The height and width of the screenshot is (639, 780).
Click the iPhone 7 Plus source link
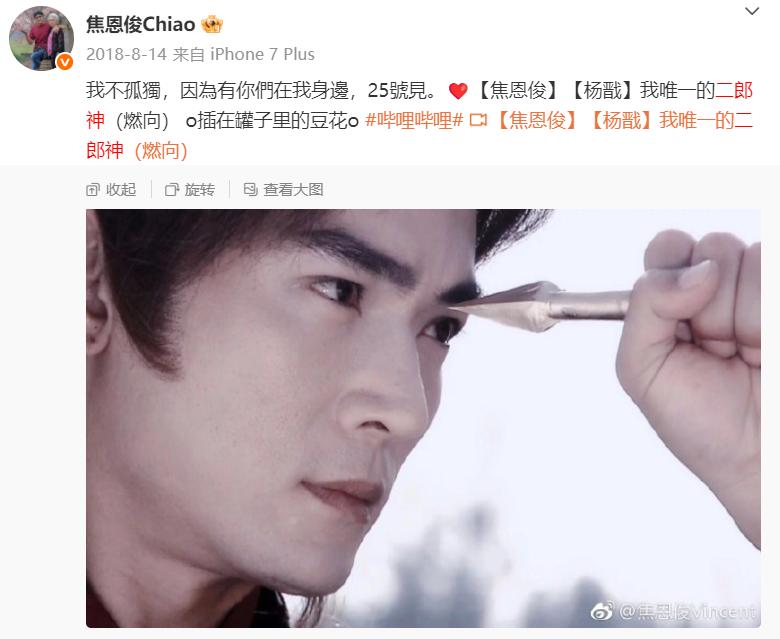coord(262,54)
